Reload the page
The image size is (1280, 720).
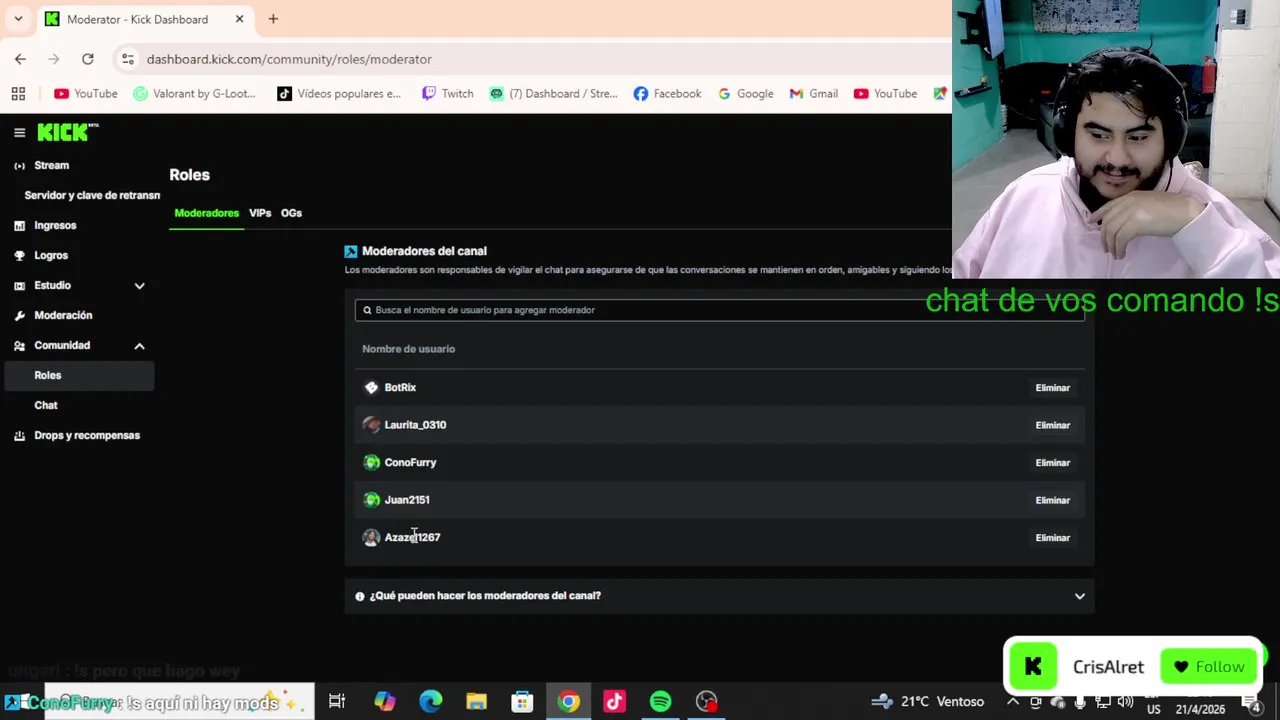point(88,59)
